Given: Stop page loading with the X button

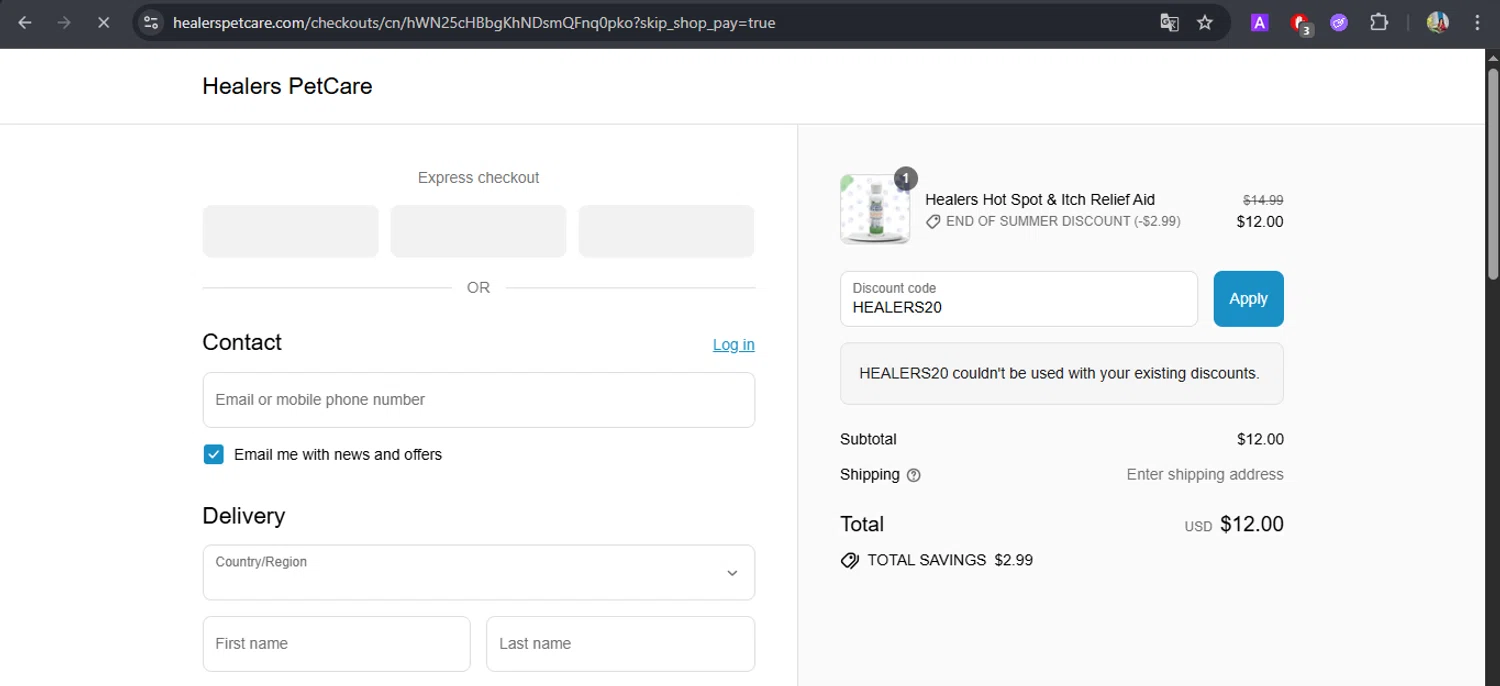Looking at the screenshot, I should pos(103,22).
